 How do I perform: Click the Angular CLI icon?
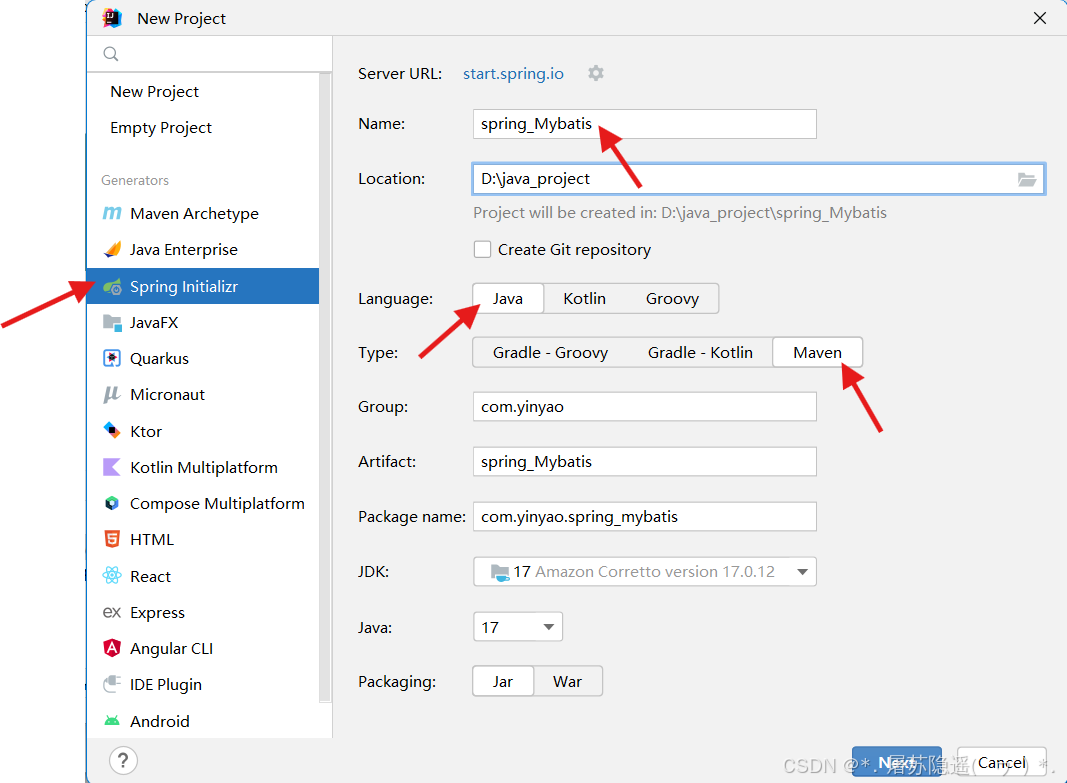(112, 648)
